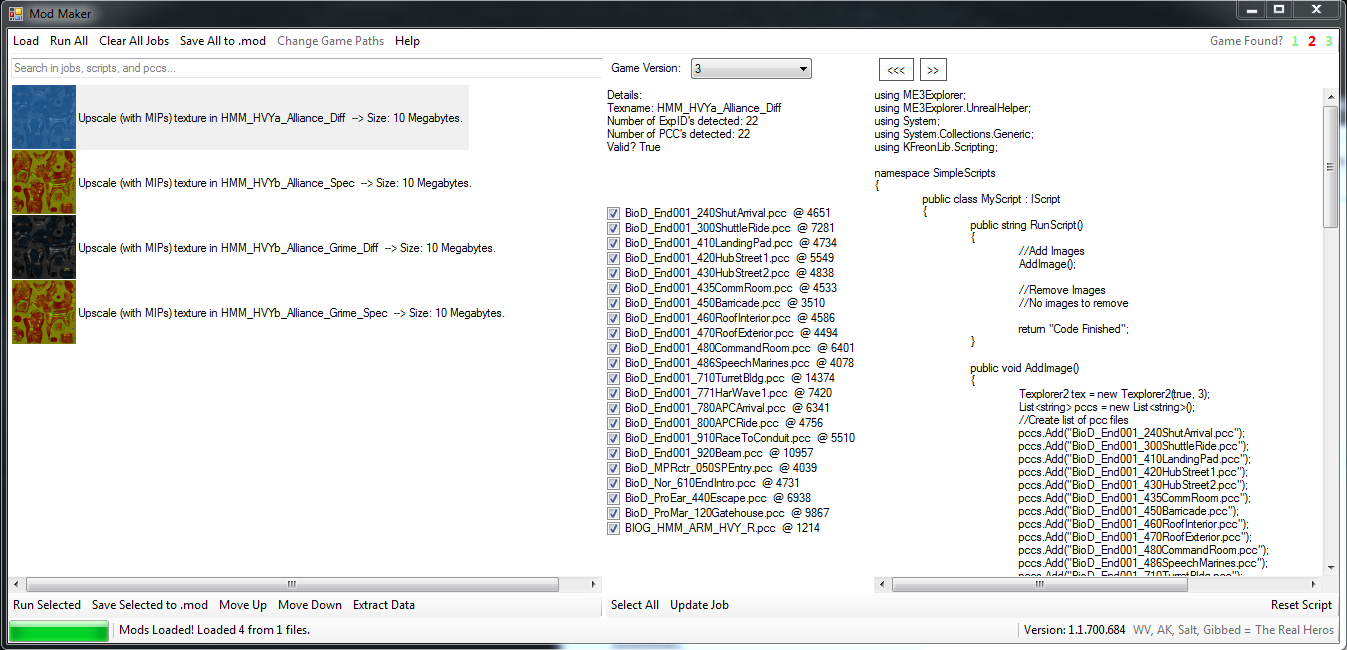Click the <<< previous navigation button
This screenshot has width=1347, height=650.
click(896, 70)
